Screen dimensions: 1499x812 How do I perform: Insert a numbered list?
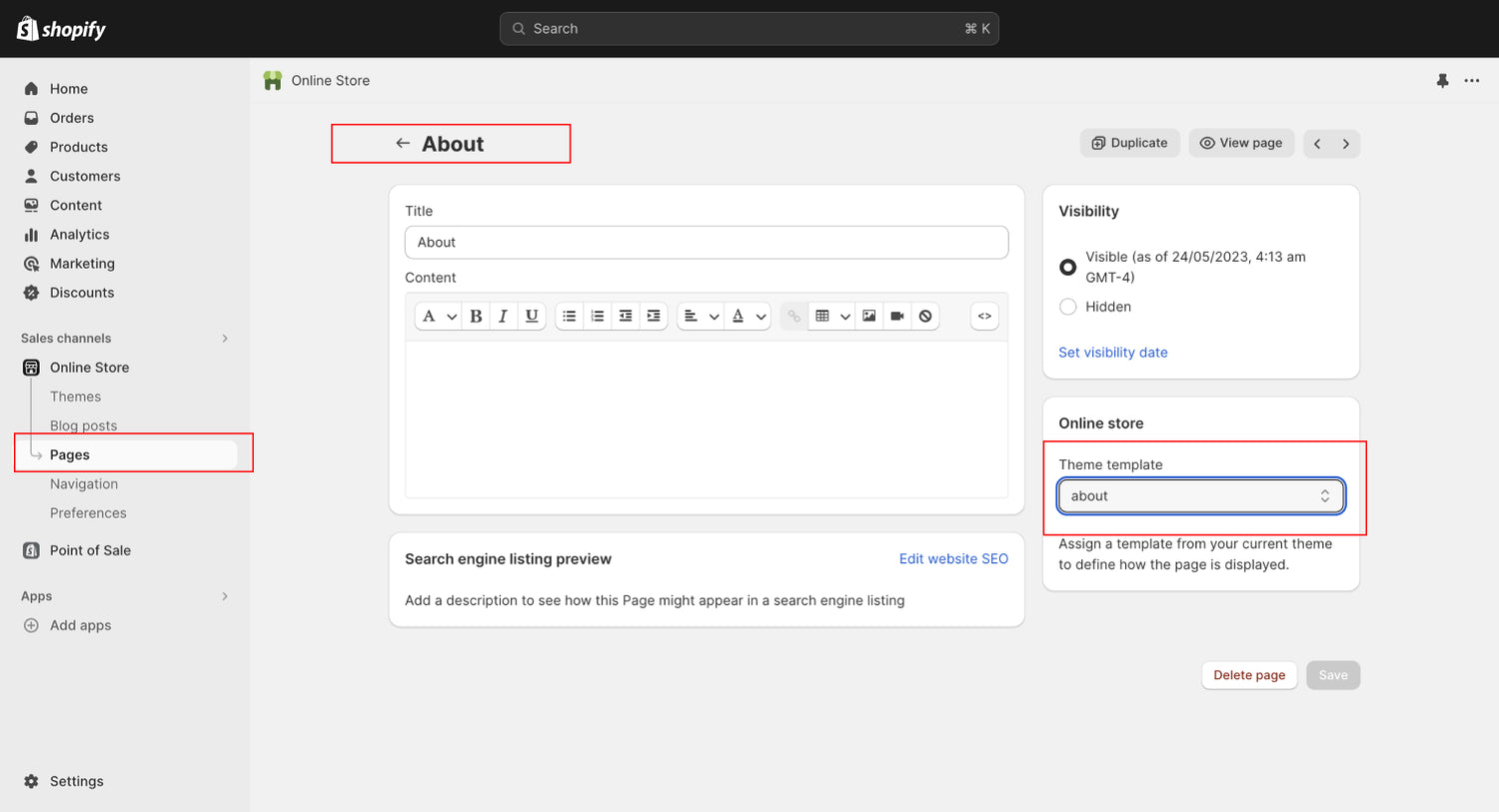pos(598,317)
